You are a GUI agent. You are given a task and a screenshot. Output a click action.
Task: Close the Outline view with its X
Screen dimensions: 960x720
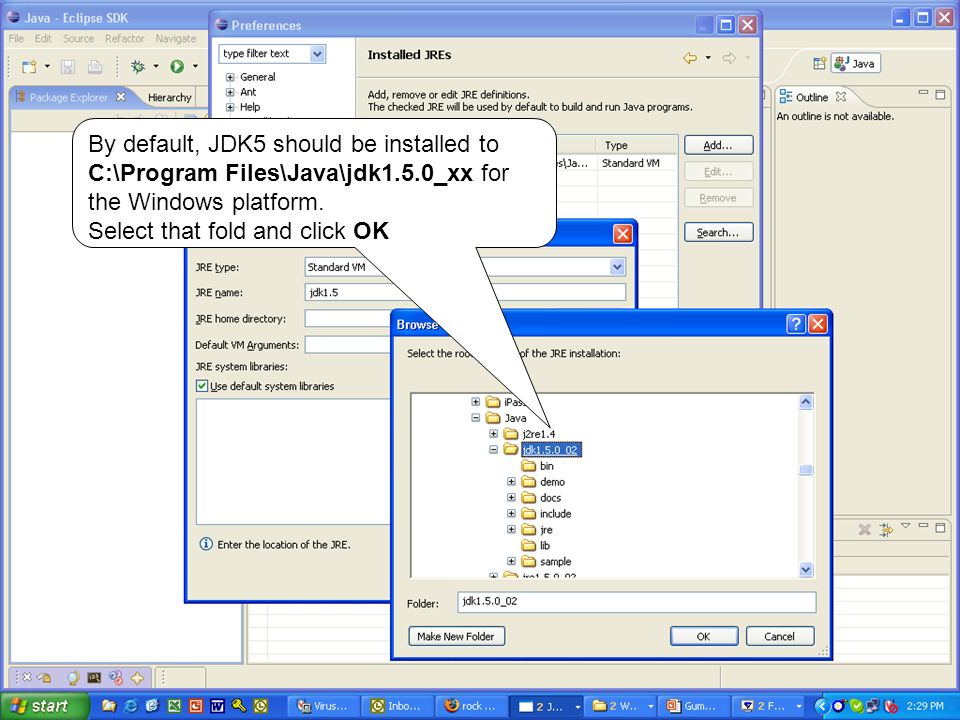pos(841,97)
